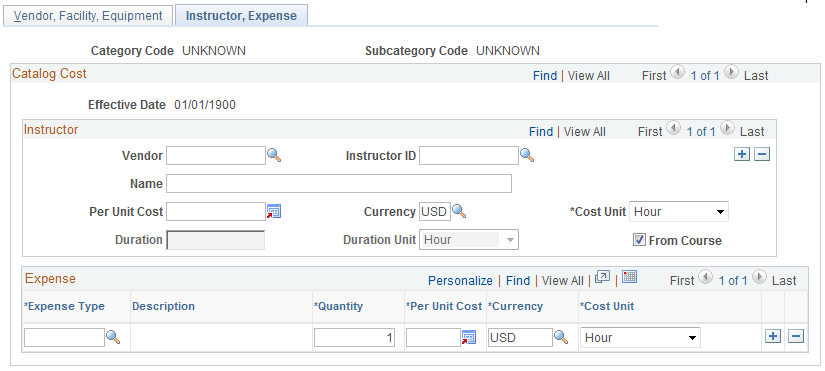Sort by Expense Currency column header
Viewport: 825px width, 371px height.
[x=515, y=306]
